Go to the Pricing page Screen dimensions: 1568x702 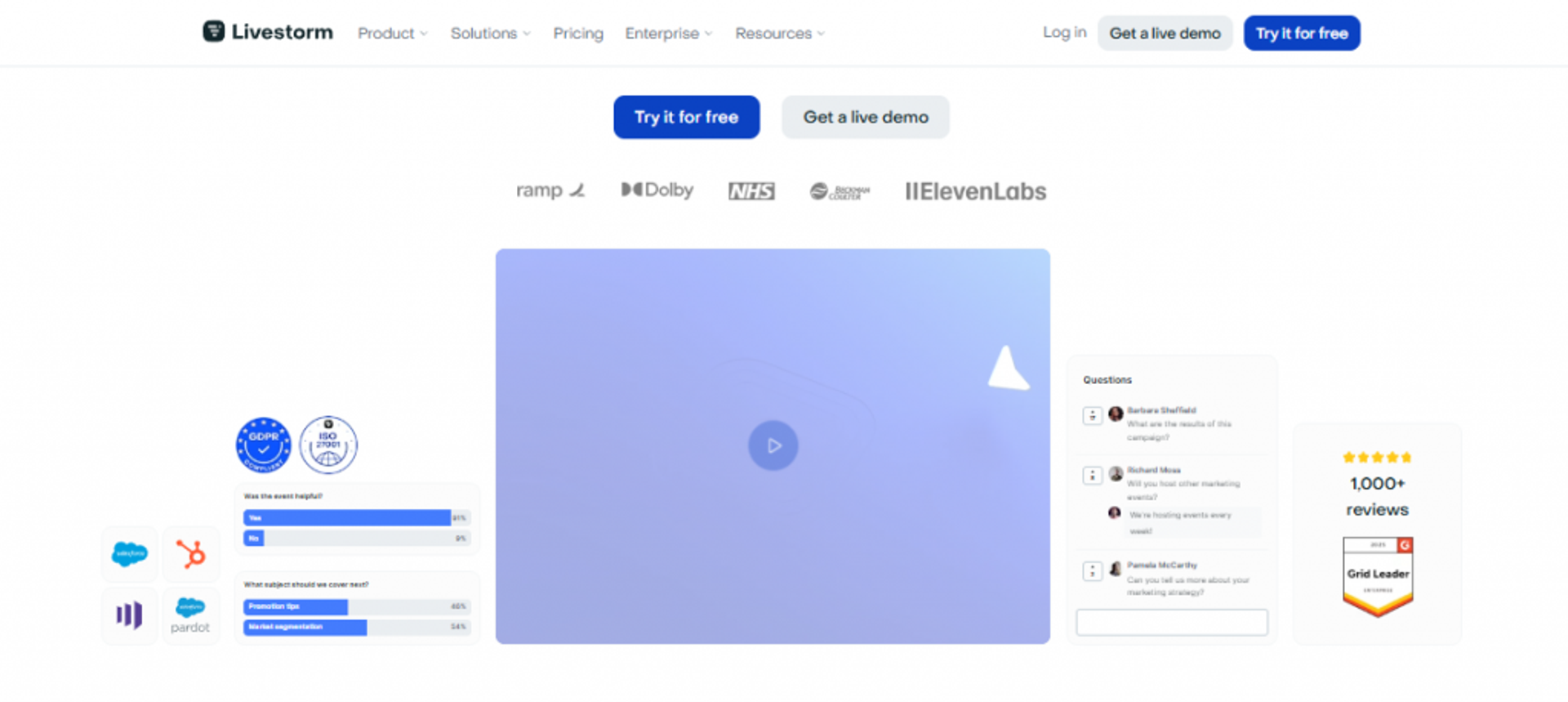[578, 34]
